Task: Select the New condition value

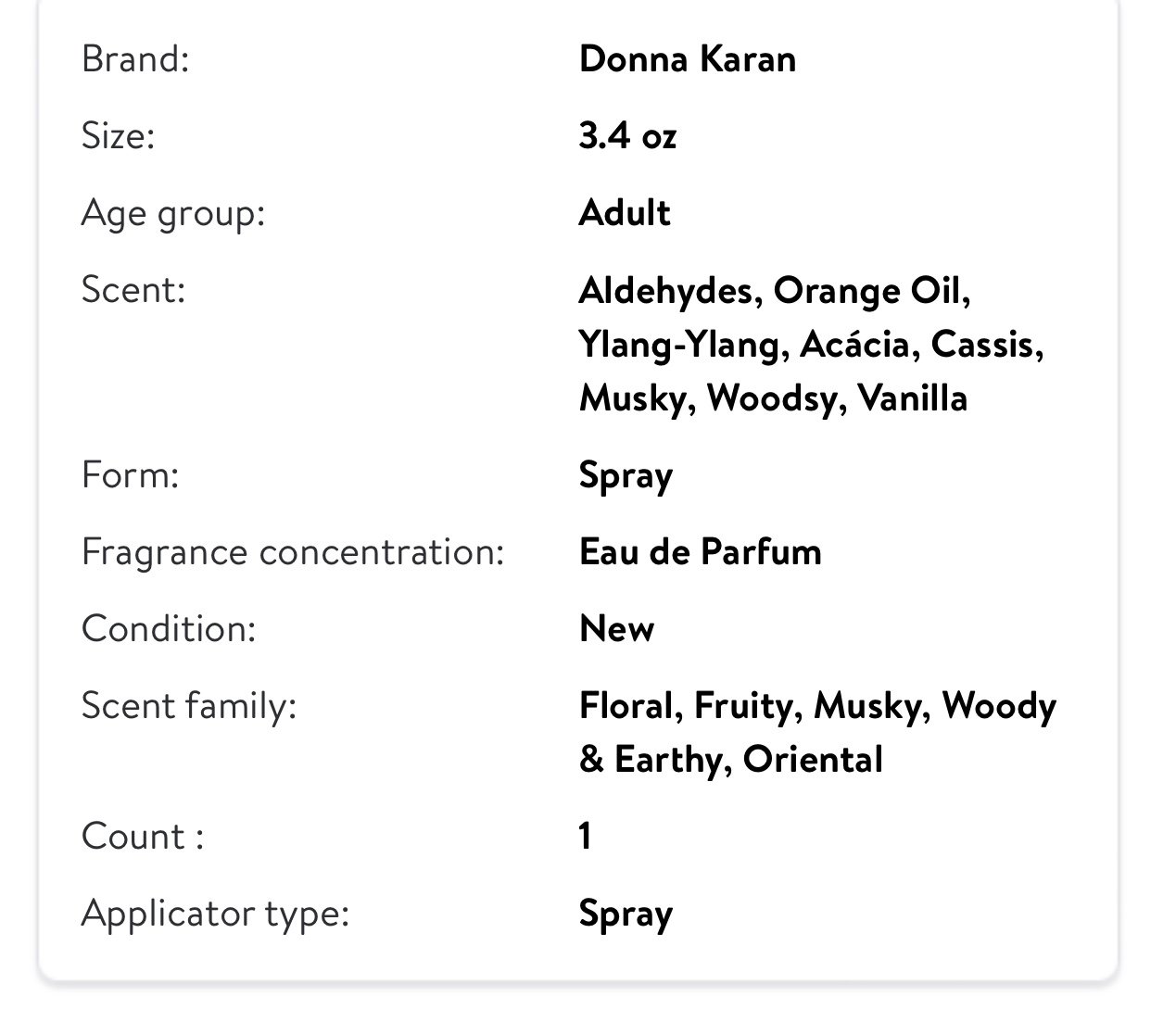Action: coord(617,629)
